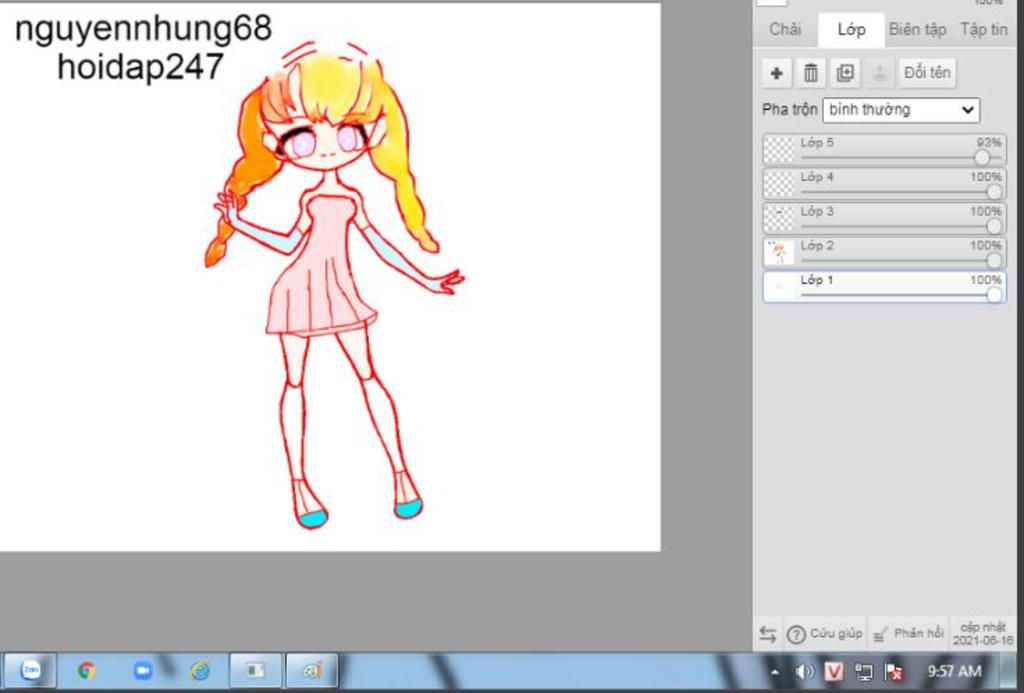The width and height of the screenshot is (1024, 693).
Task: Open the paint palette taskbar app
Action: (312, 670)
